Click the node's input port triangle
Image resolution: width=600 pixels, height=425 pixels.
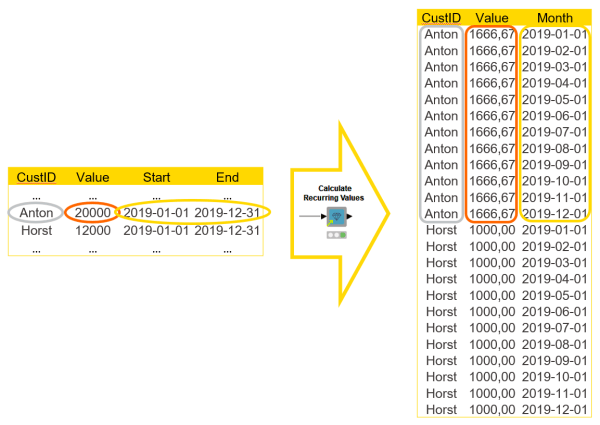324,217
